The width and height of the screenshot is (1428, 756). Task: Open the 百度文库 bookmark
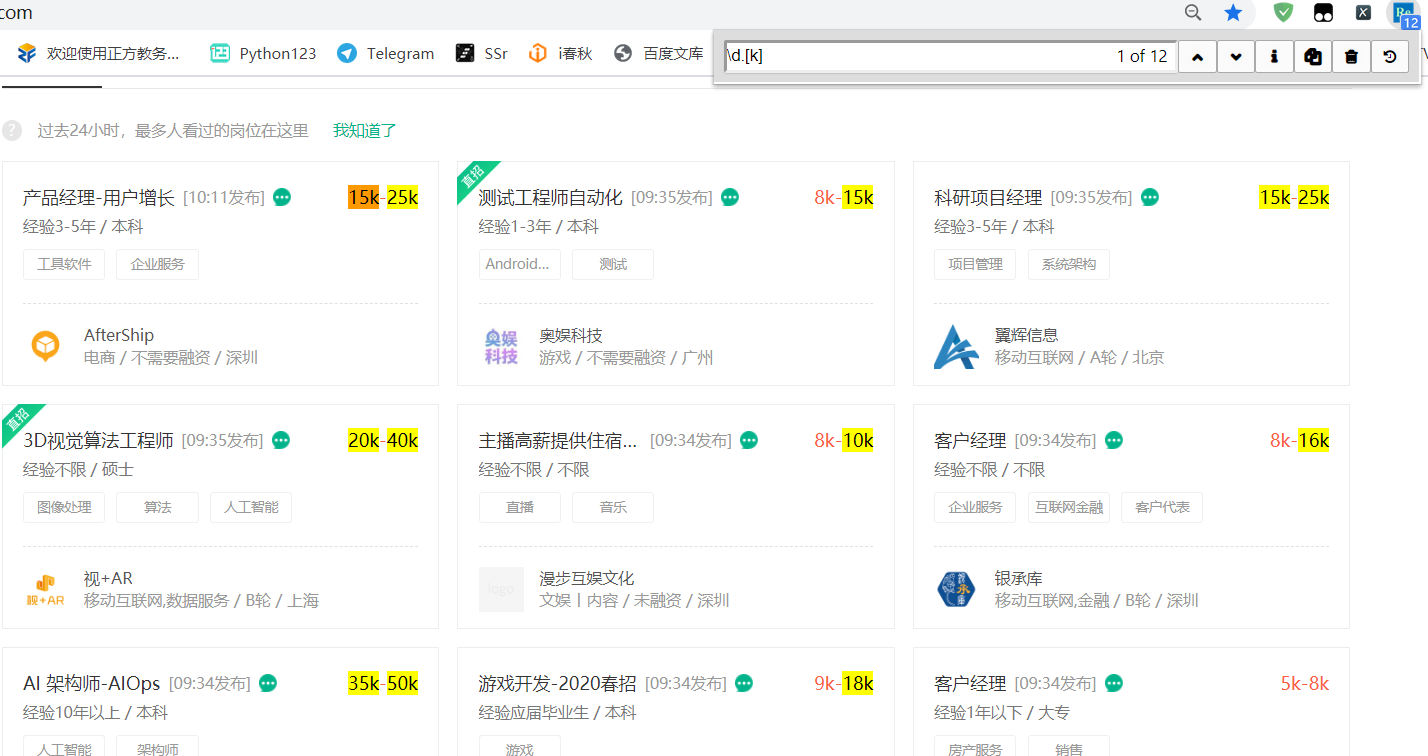659,54
